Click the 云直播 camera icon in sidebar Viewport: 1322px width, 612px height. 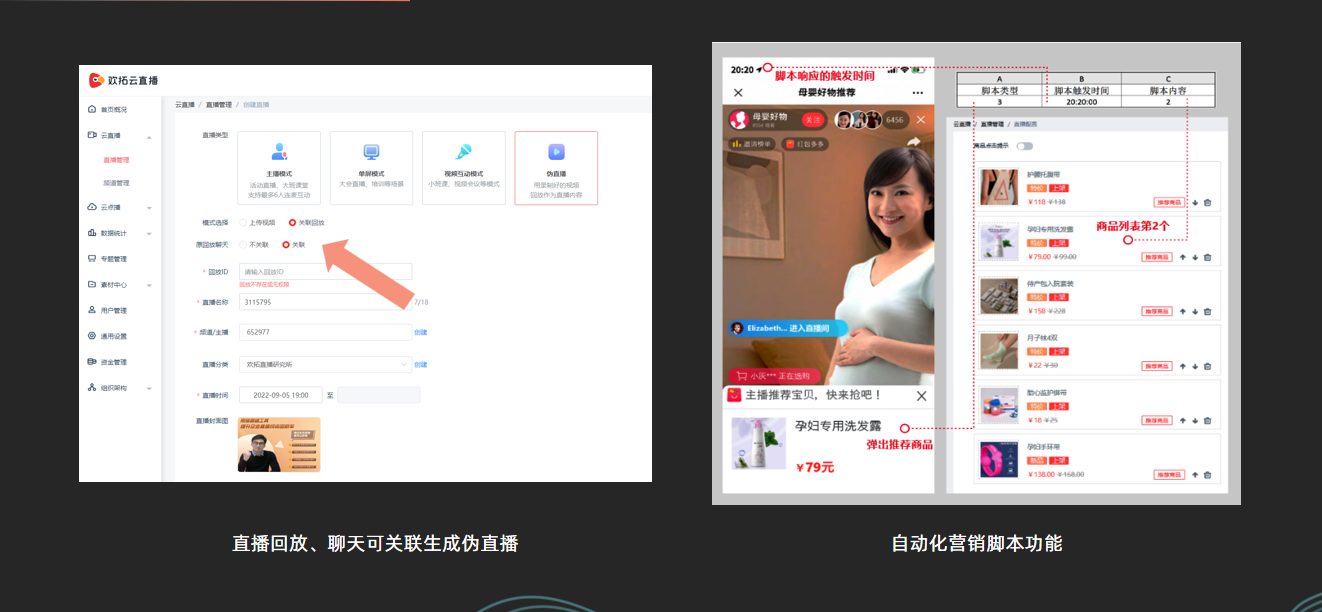(92, 135)
